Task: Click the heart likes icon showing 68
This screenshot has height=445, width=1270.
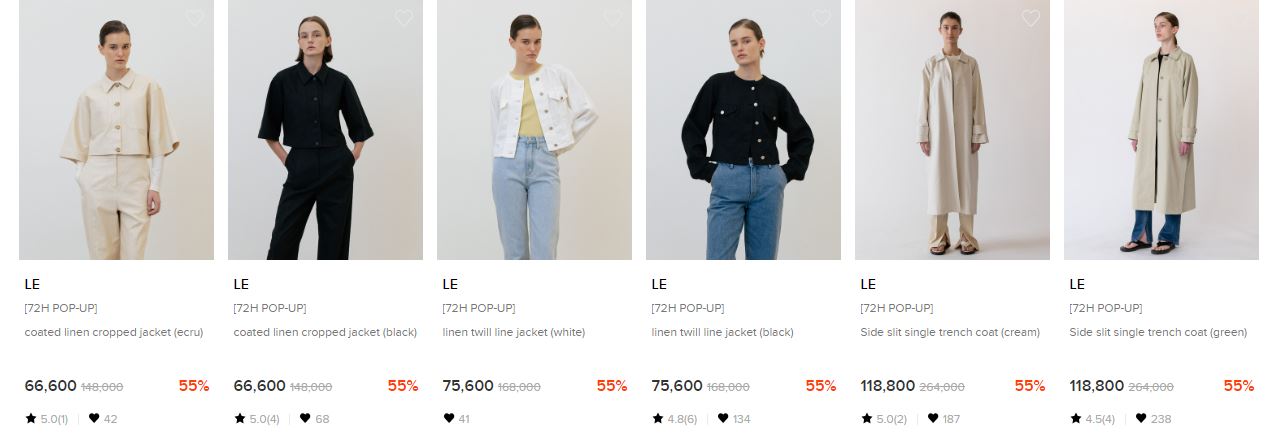Action: (305, 418)
